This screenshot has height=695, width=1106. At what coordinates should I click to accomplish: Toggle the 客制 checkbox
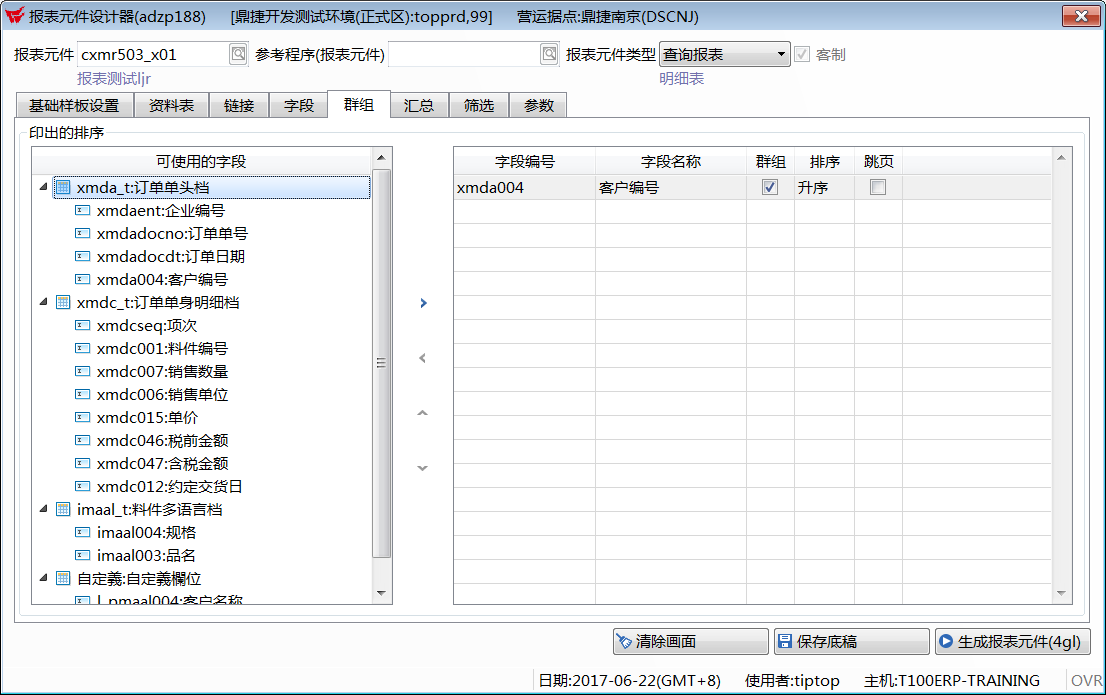pyautogui.click(x=802, y=54)
